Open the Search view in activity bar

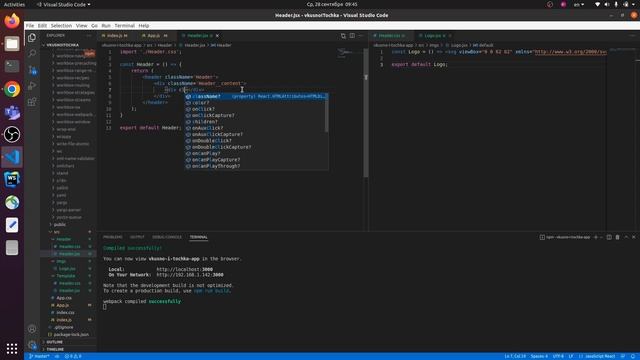[x=32, y=53]
